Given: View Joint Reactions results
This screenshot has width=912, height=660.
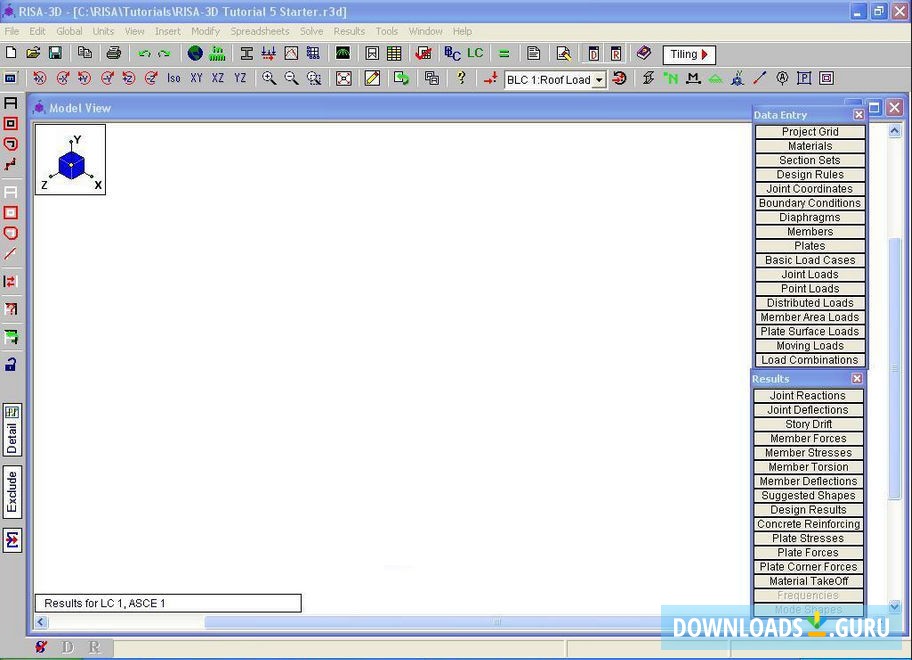Looking at the screenshot, I should tap(808, 395).
